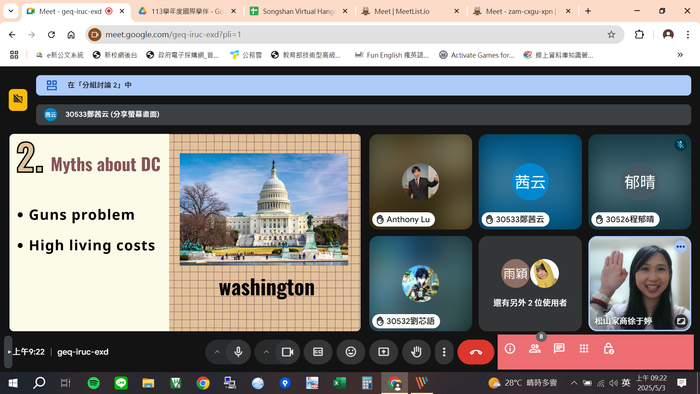
Task: Open the emoji reactions button
Action: coord(351,352)
